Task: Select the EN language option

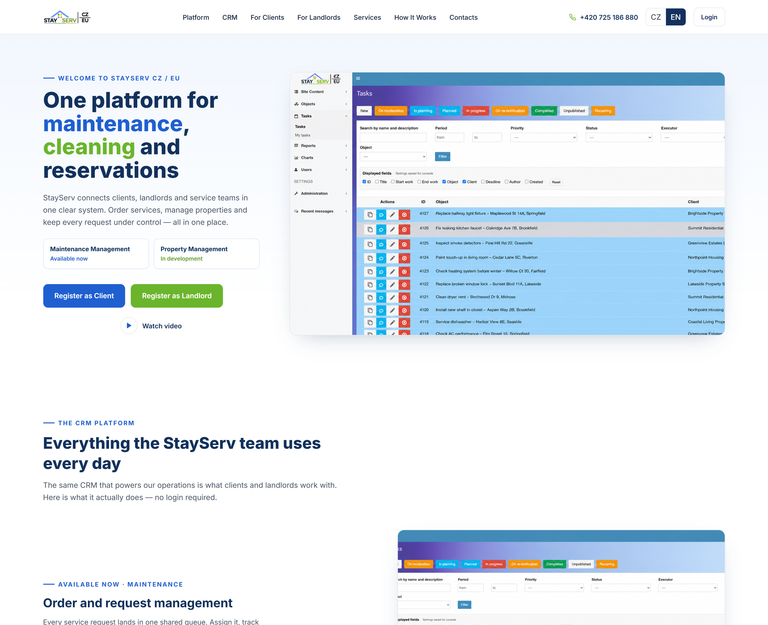Action: click(675, 17)
